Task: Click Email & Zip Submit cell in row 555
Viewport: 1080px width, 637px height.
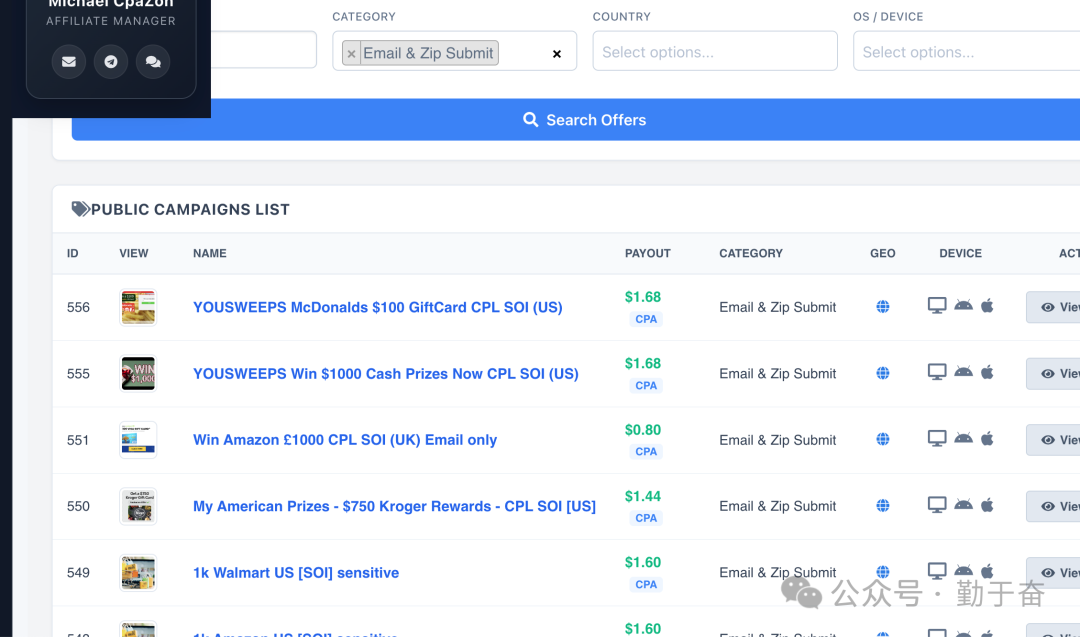Action: point(778,373)
